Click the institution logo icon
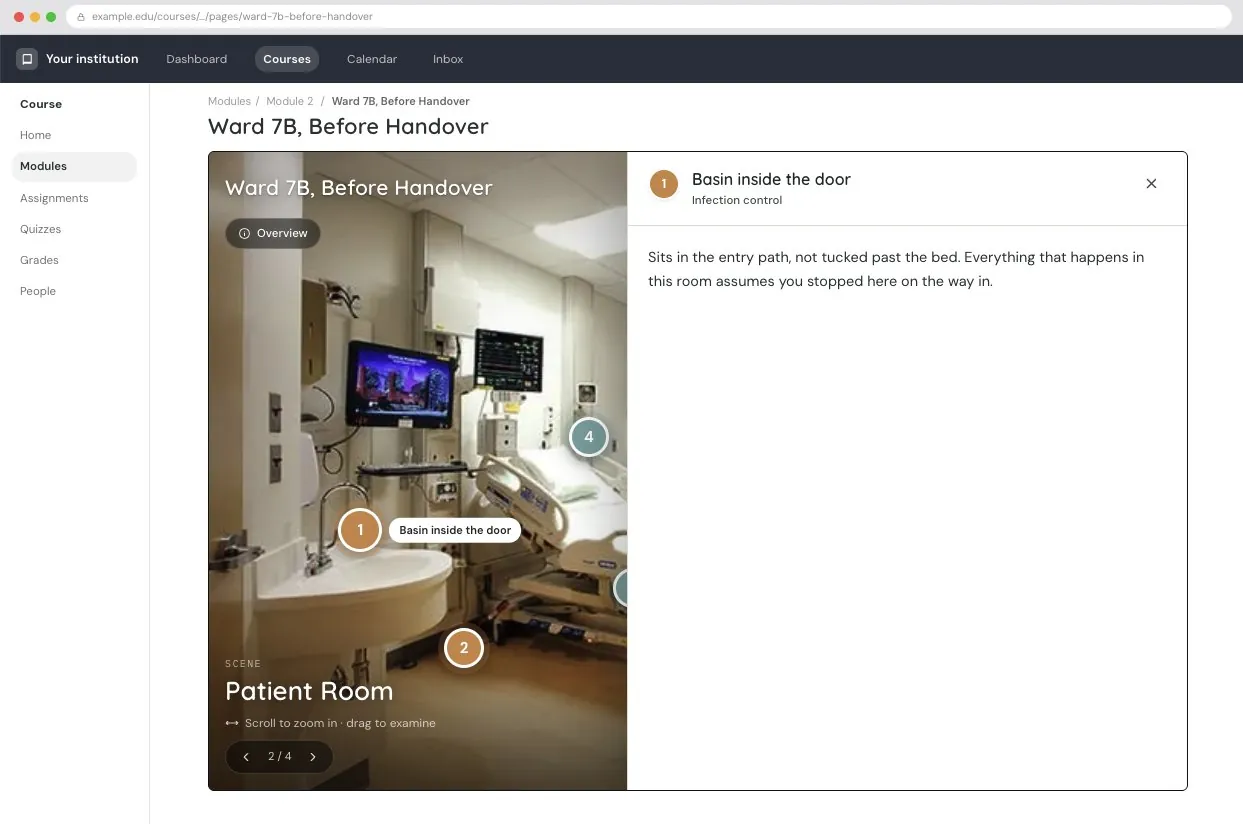The width and height of the screenshot is (1243, 824). (27, 59)
